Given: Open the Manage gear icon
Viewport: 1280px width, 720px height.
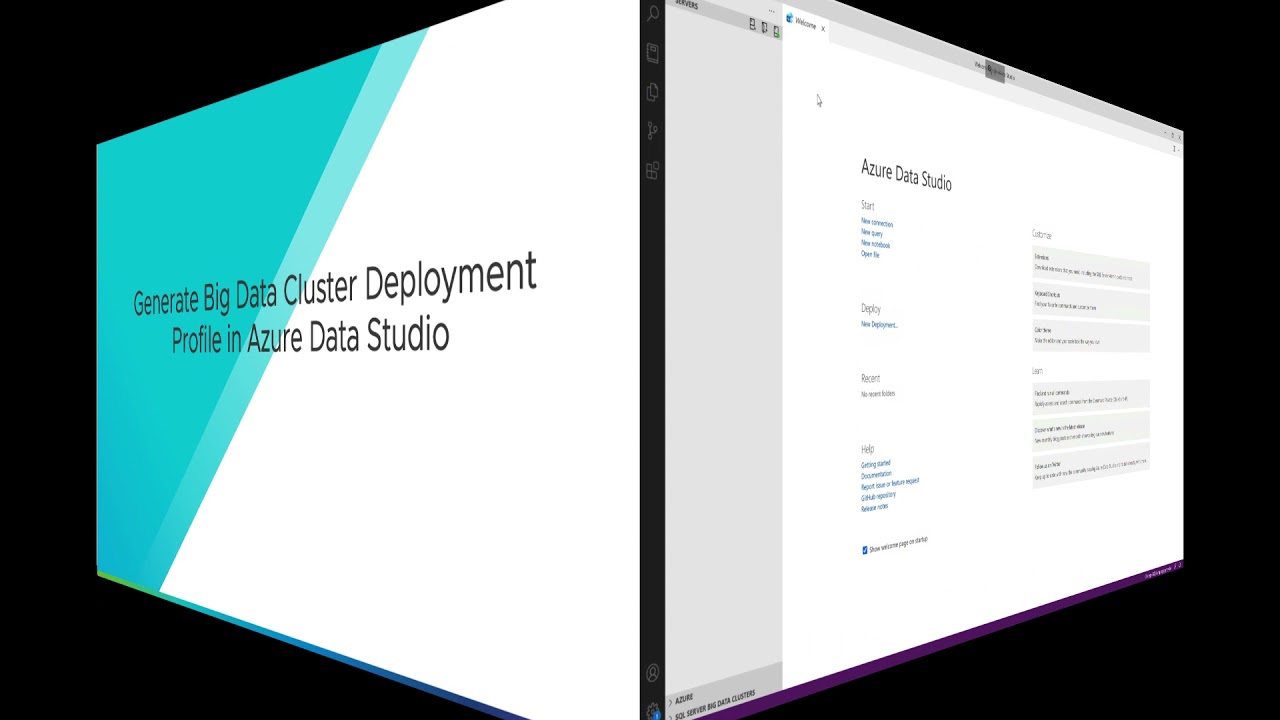Looking at the screenshot, I should coord(653,711).
